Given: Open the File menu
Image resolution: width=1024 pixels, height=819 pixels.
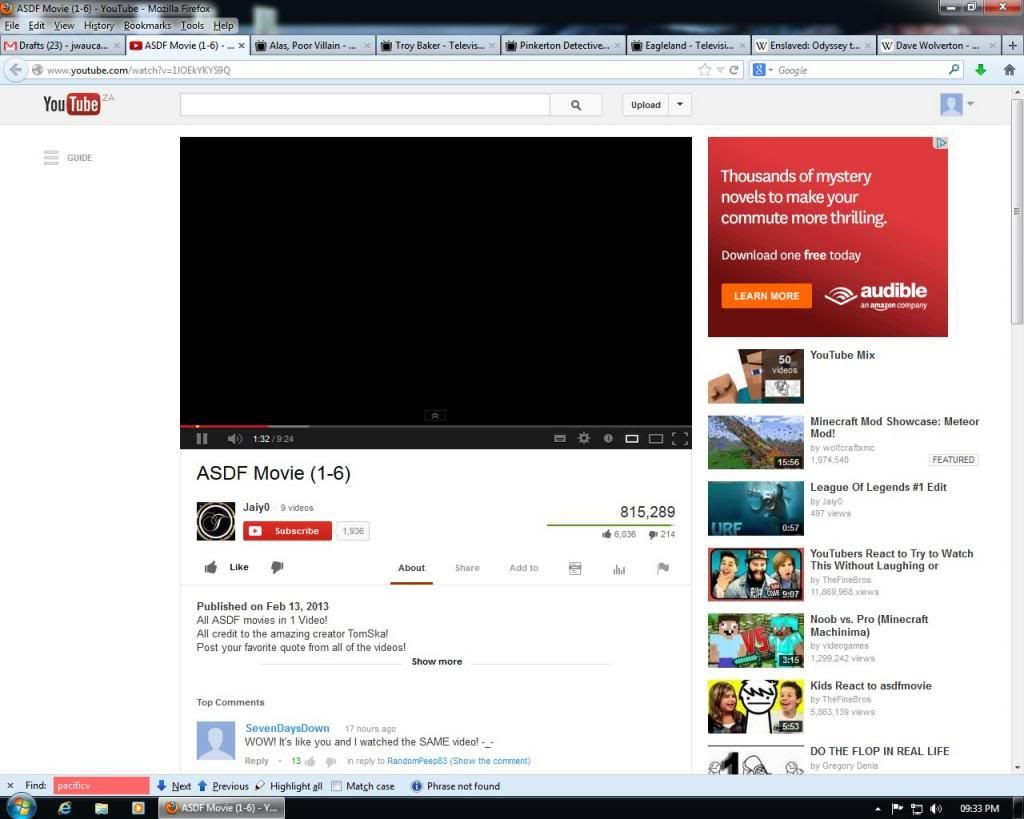Looking at the screenshot, I should tap(12, 25).
